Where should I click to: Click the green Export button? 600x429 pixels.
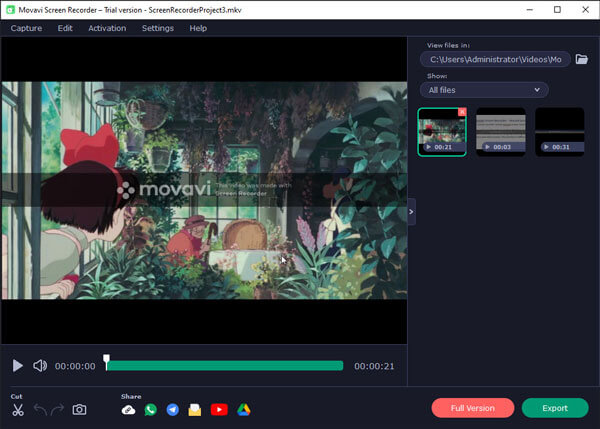point(555,408)
